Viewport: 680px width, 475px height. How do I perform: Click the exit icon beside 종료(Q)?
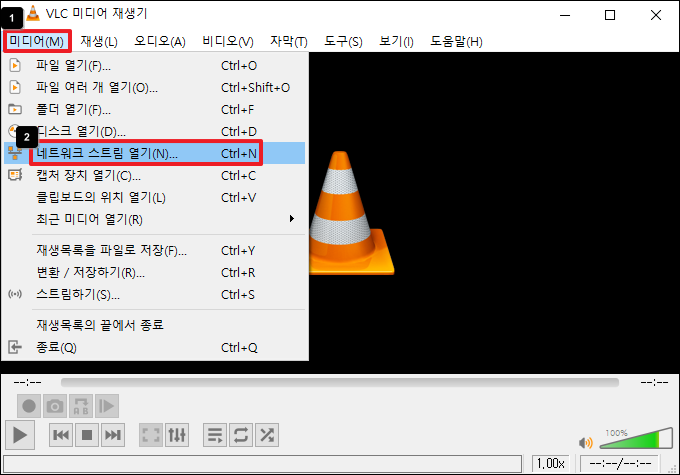click(x=15, y=347)
